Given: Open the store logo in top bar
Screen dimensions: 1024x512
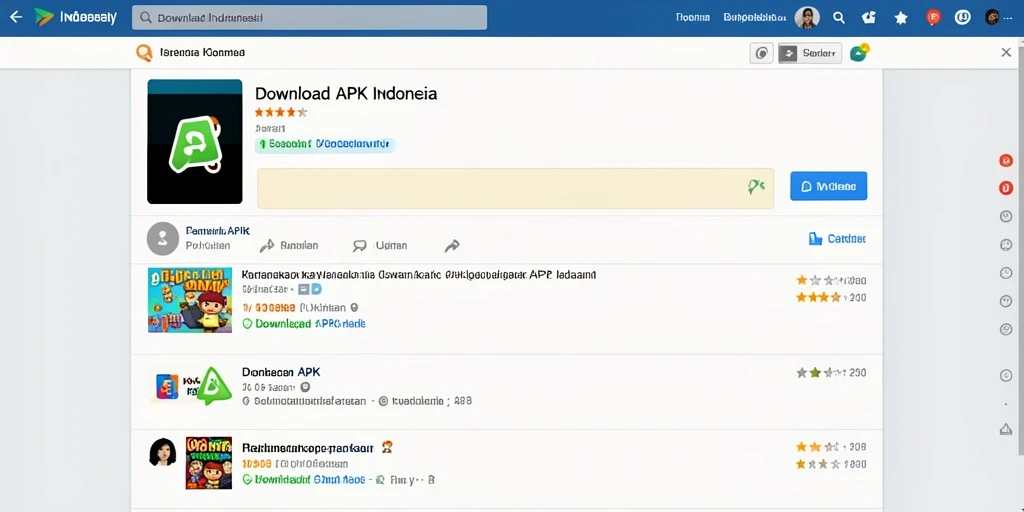Looking at the screenshot, I should click(x=44, y=18).
